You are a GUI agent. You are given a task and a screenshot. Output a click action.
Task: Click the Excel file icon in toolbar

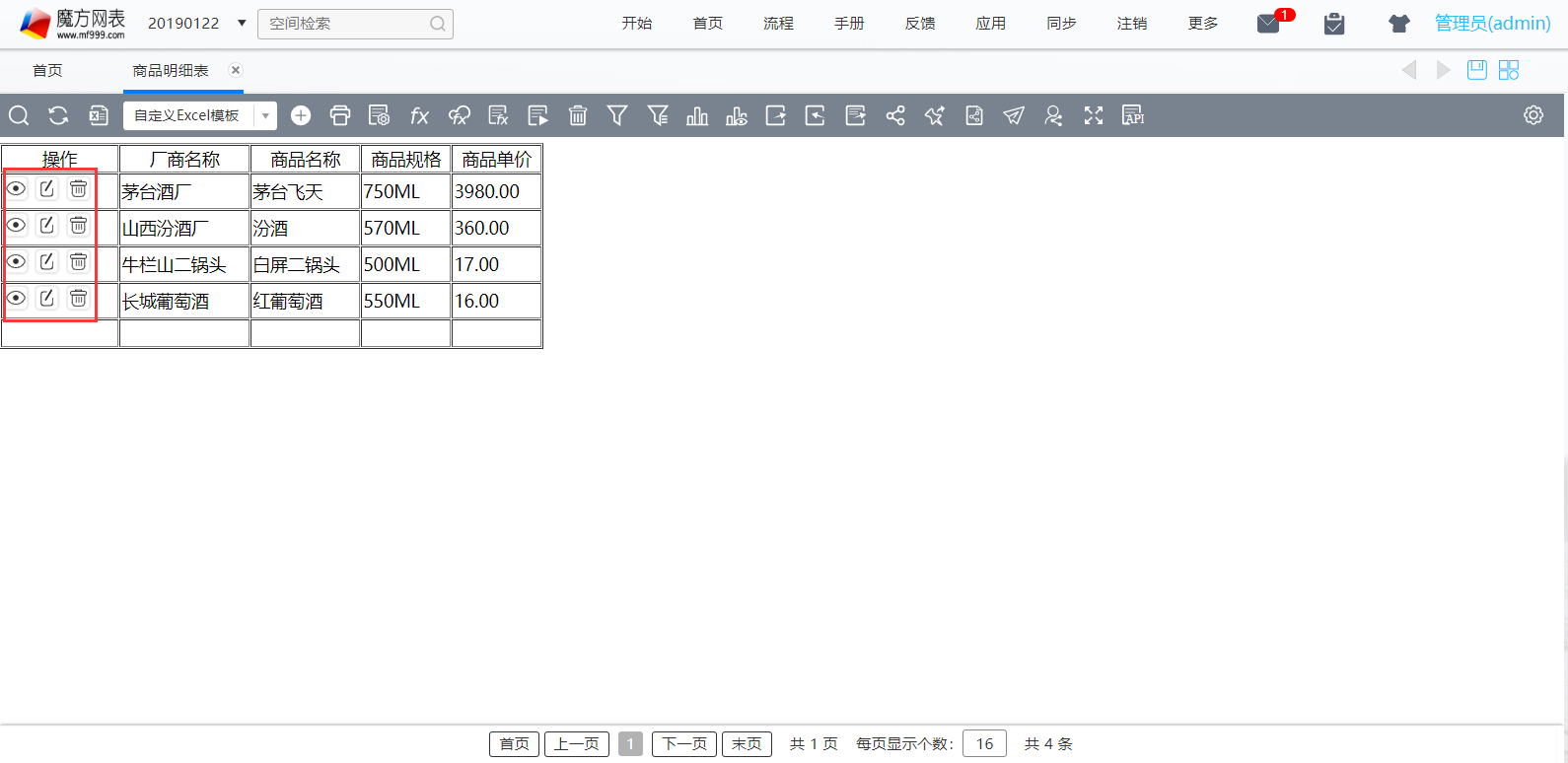click(99, 115)
